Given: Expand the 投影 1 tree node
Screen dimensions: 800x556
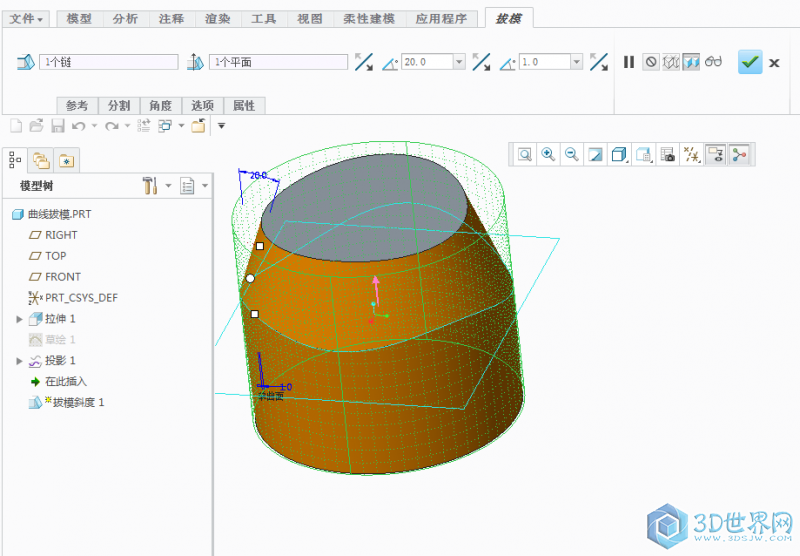Looking at the screenshot, I should coord(20,361).
